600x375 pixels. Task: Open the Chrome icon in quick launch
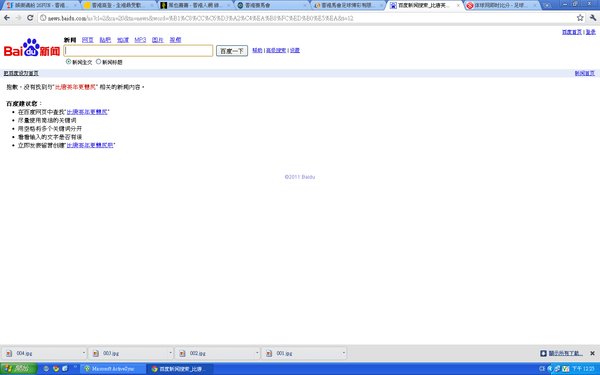click(x=56, y=369)
